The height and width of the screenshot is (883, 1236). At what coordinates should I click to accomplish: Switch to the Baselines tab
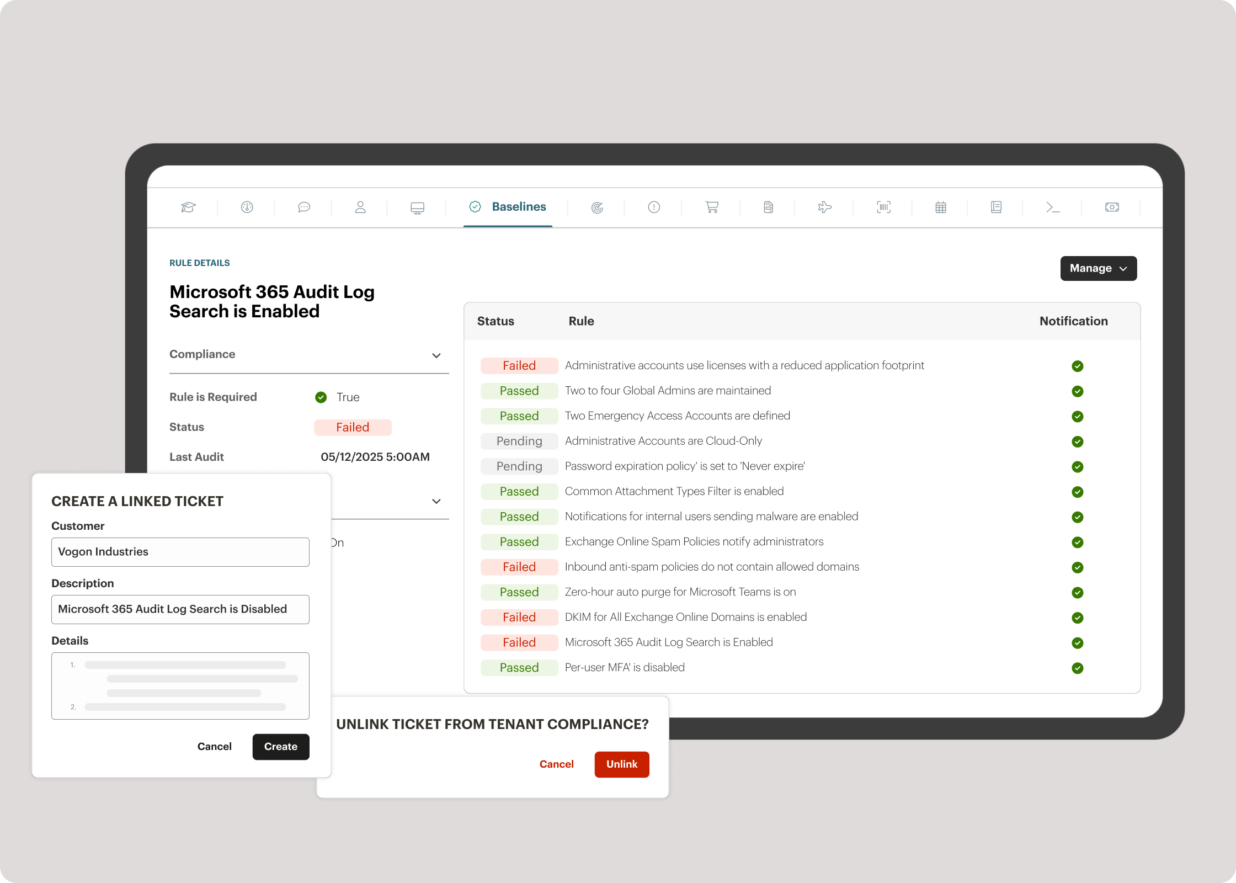click(507, 206)
